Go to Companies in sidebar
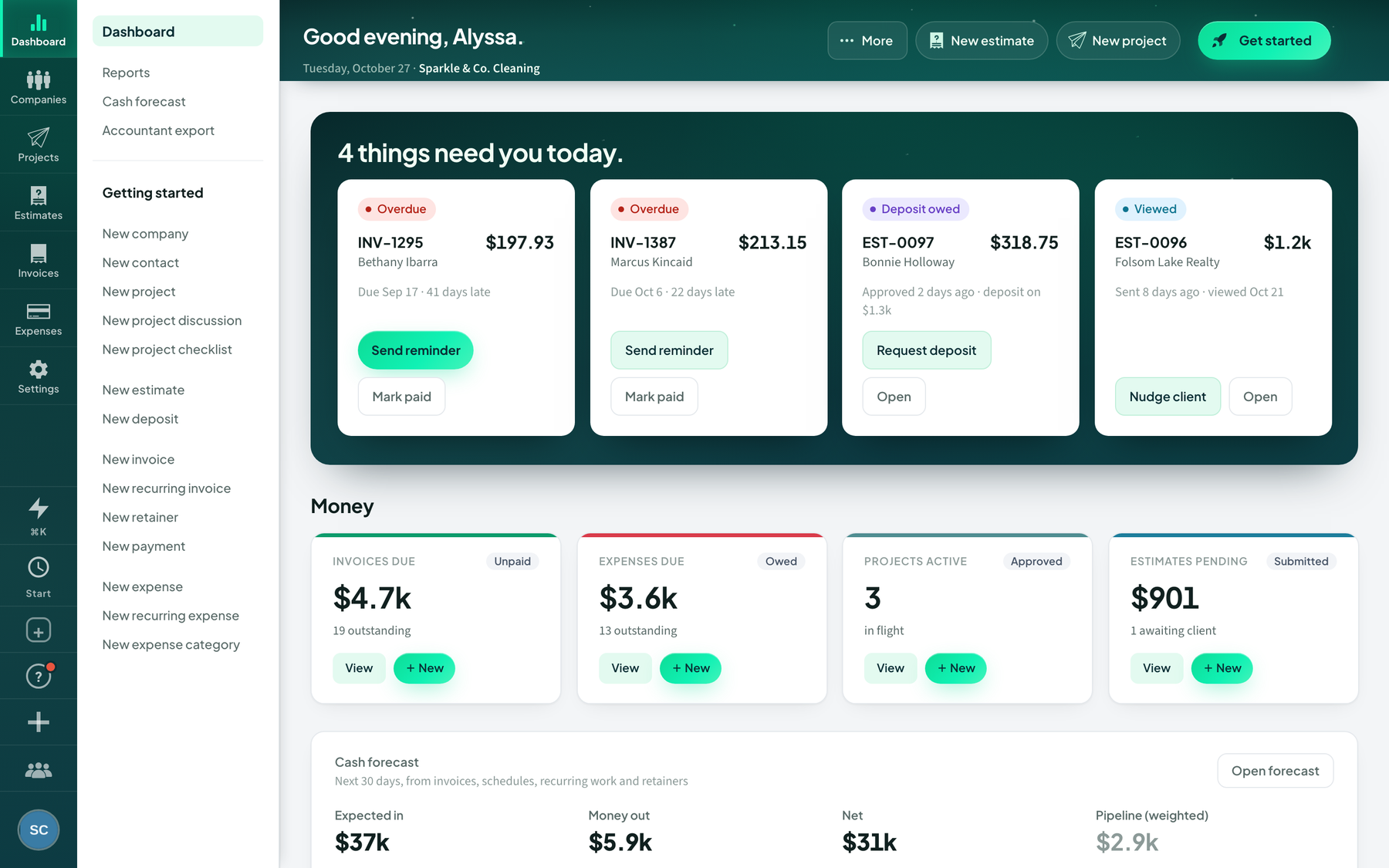The height and width of the screenshot is (868, 1389). 39,86
